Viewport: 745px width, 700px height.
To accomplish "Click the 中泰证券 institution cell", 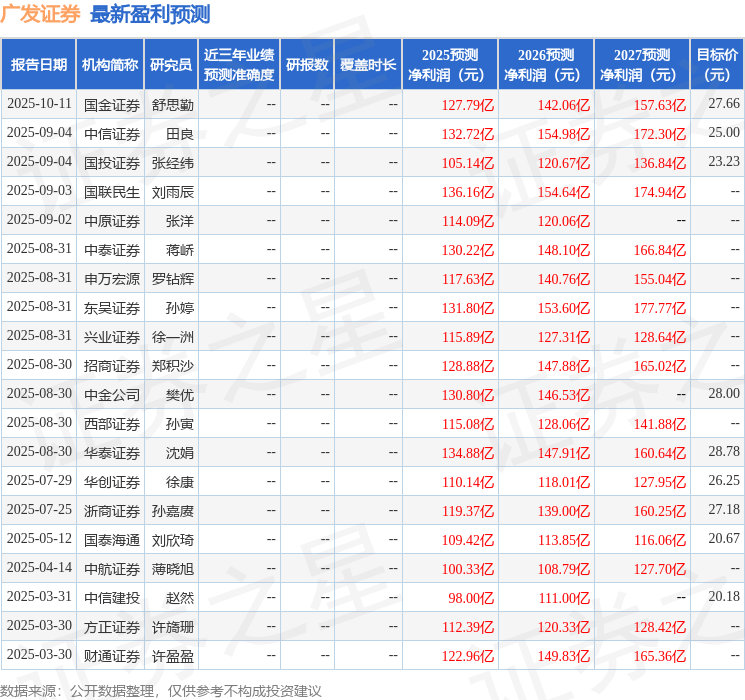I will tap(112, 250).
